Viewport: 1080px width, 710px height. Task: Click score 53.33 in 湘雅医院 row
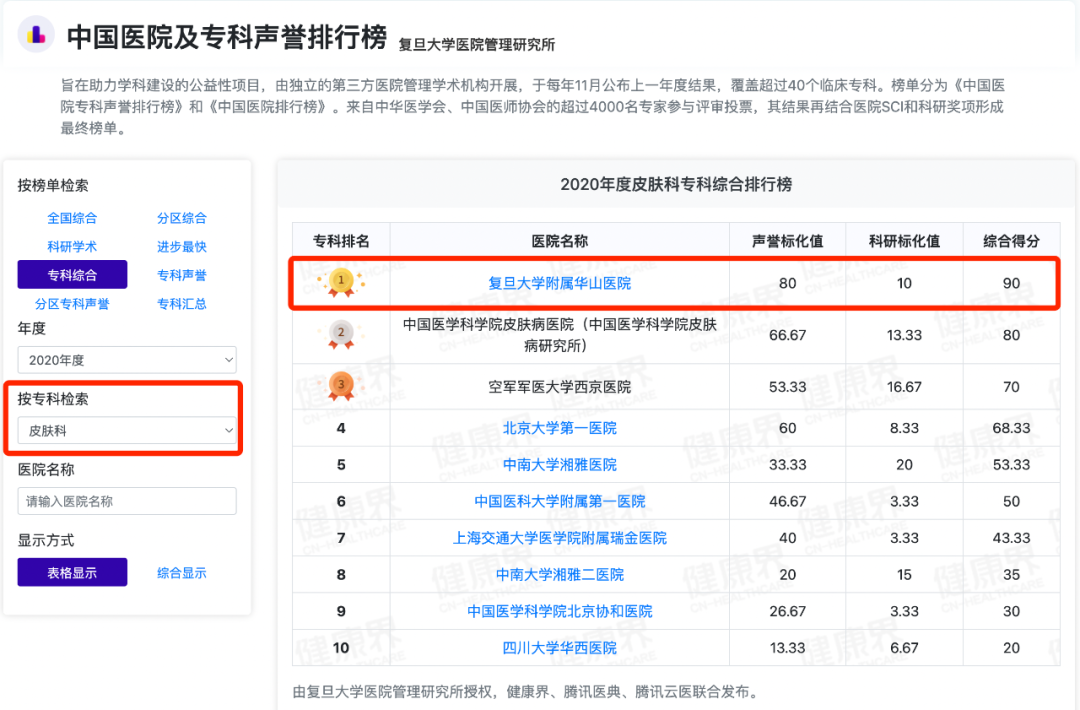[1011, 465]
